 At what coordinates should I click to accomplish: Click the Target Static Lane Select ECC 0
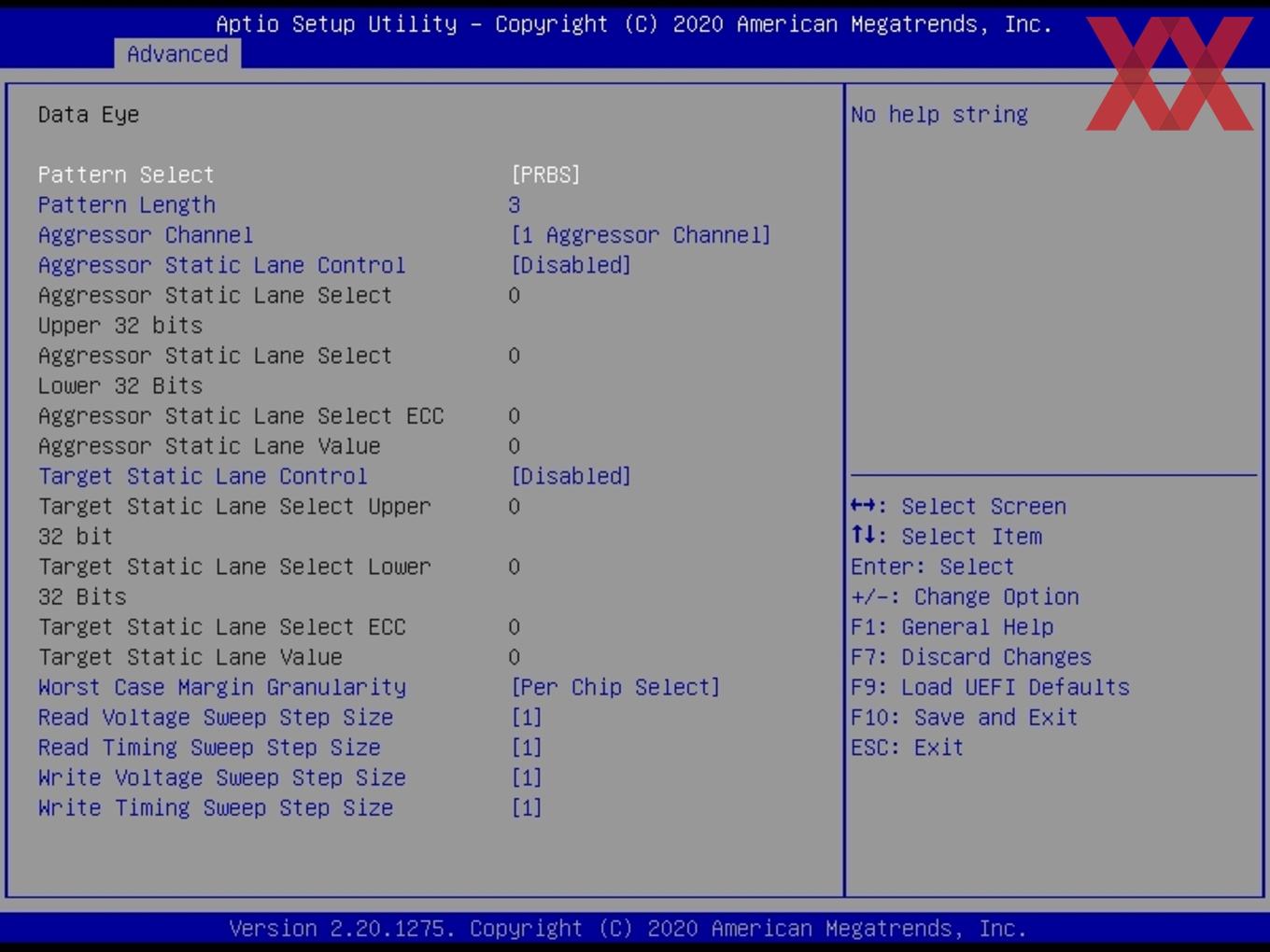[x=515, y=626]
